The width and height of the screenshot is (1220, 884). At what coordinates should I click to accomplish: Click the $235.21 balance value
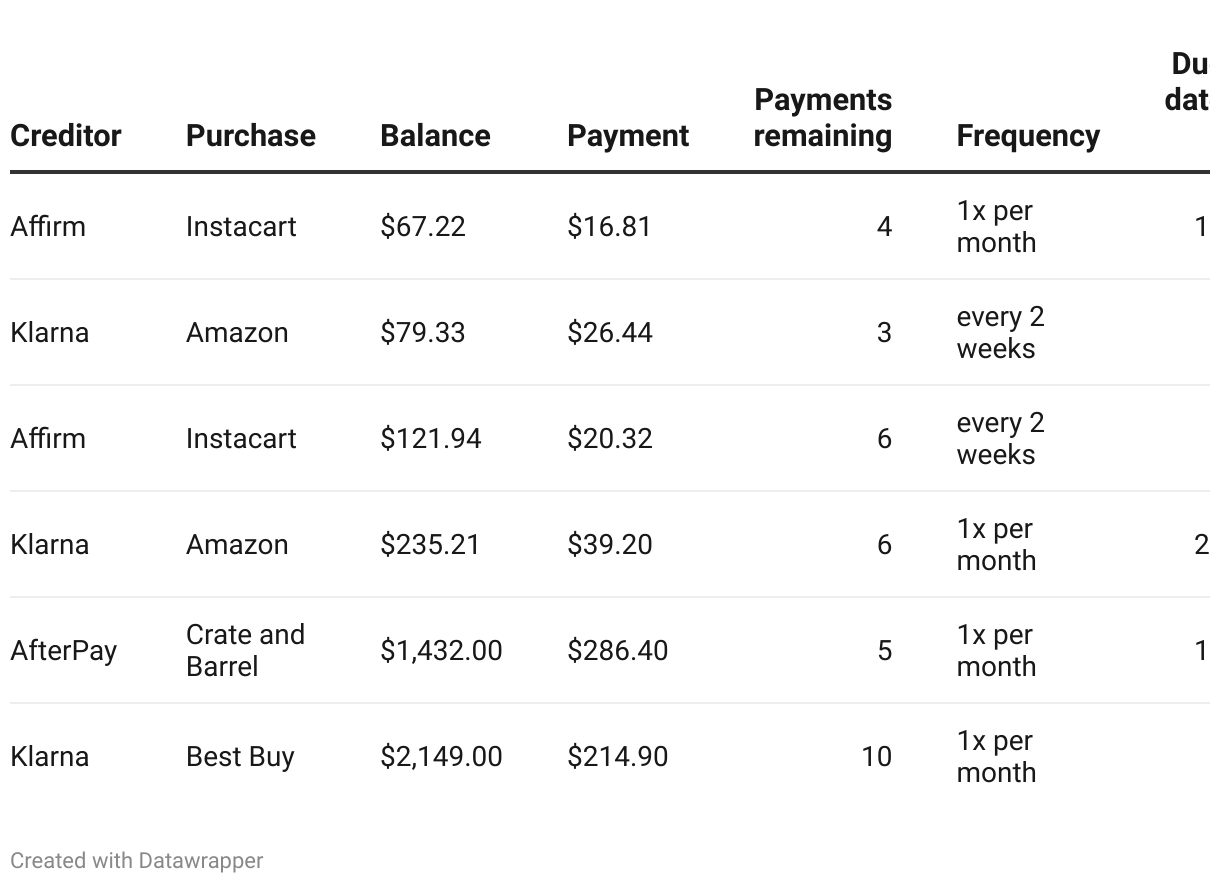431,545
